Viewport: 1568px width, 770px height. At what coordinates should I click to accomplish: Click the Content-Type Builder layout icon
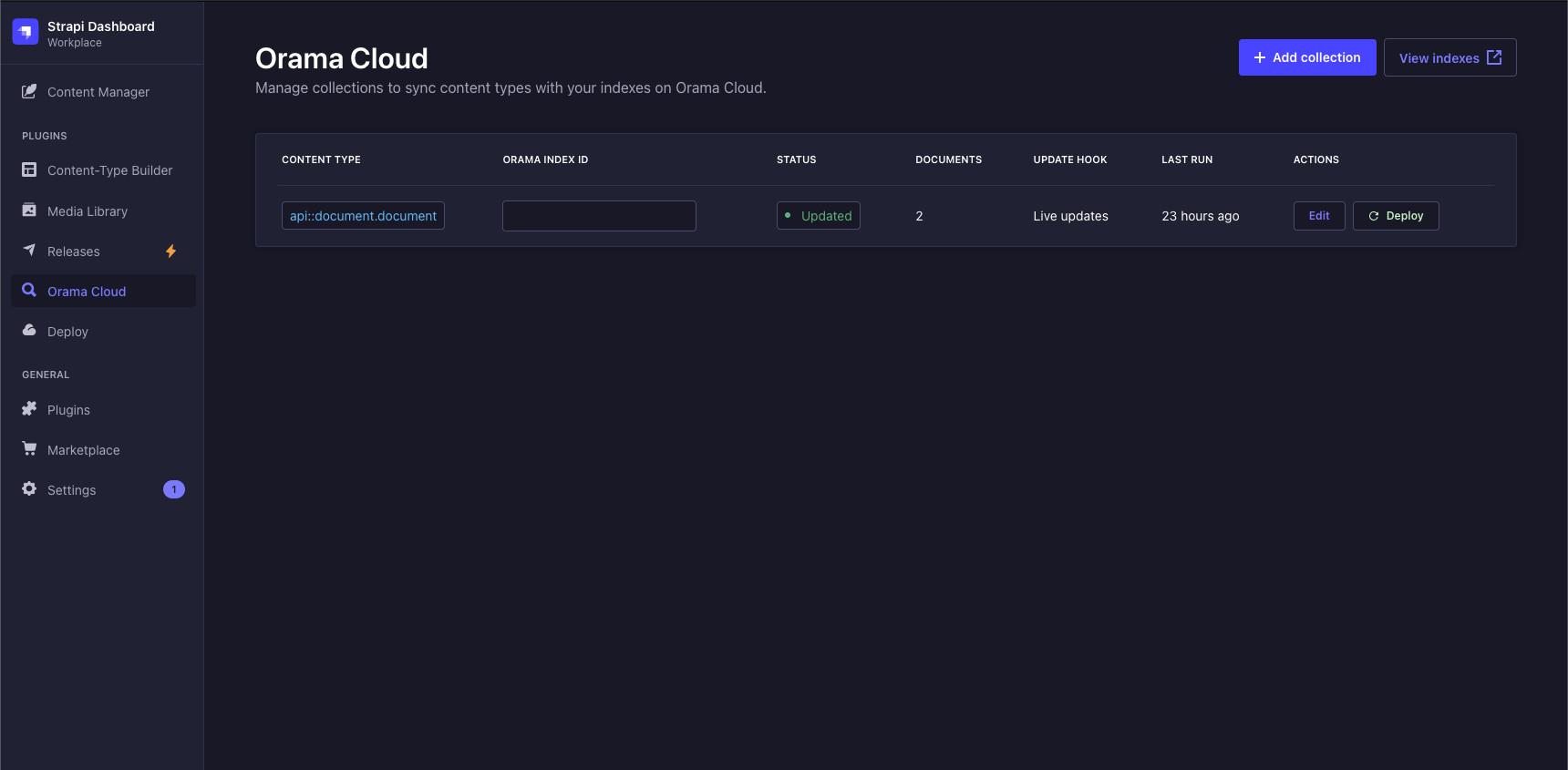29,169
